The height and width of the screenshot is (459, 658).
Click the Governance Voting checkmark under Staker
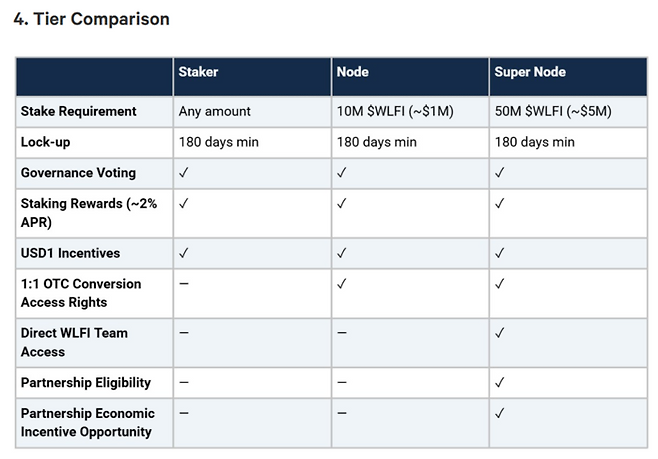184,173
